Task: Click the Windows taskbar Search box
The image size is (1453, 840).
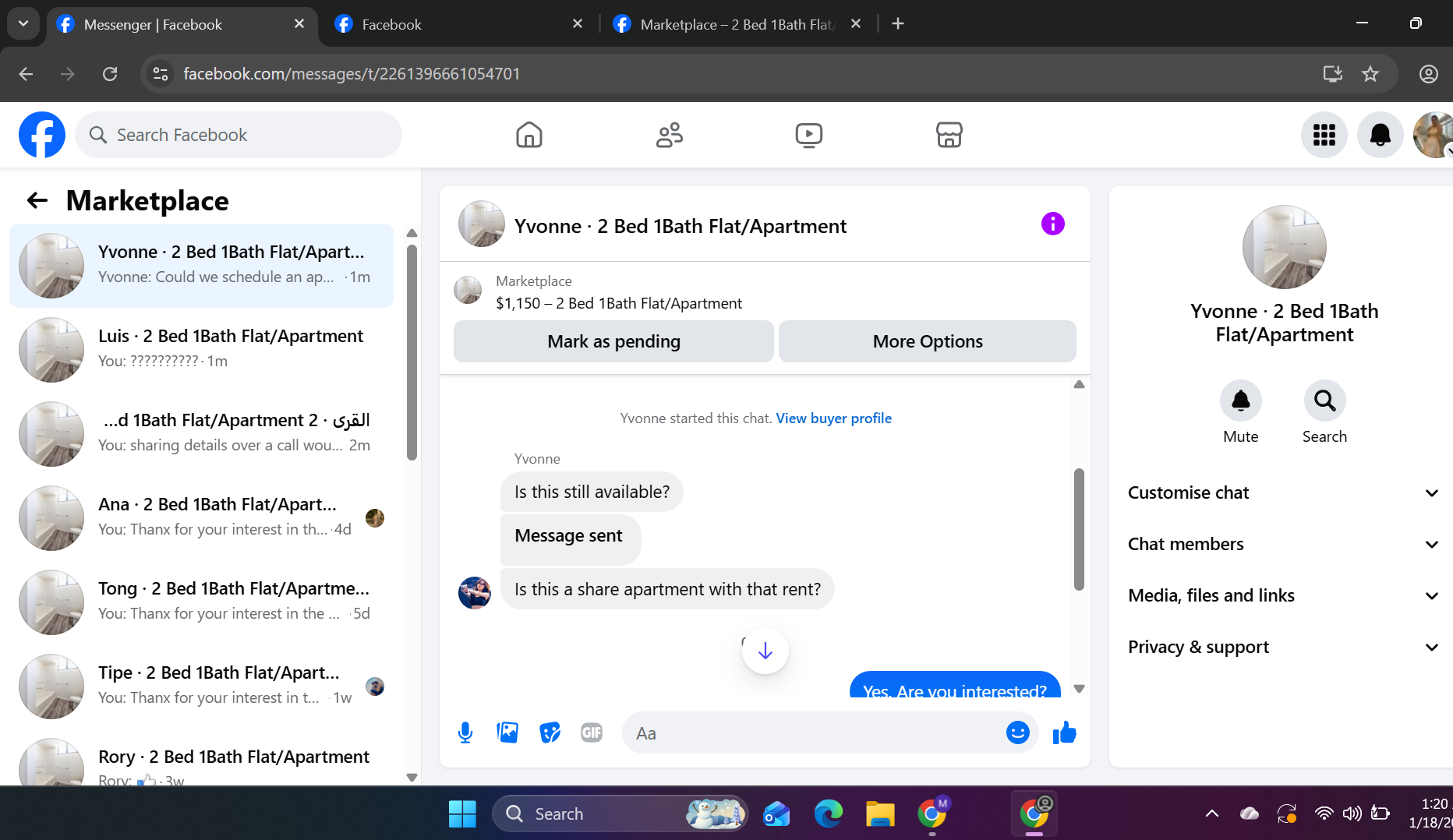Action: click(620, 814)
